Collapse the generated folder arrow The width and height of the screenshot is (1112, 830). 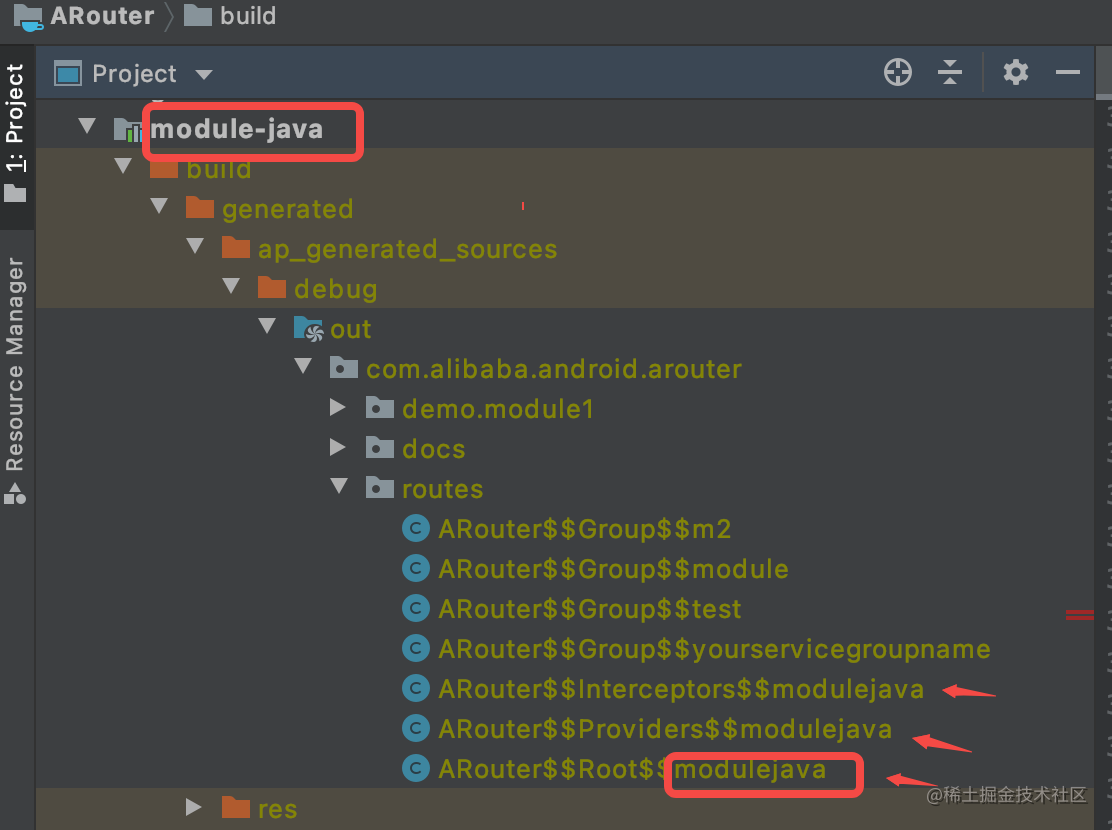point(160,206)
